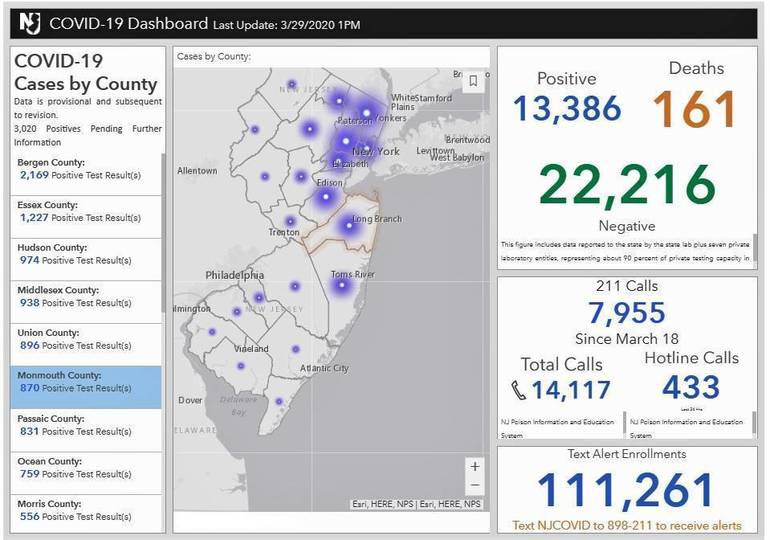Click the NJ logo in header
Viewport: 770px width, 540px height.
[x=29, y=22]
